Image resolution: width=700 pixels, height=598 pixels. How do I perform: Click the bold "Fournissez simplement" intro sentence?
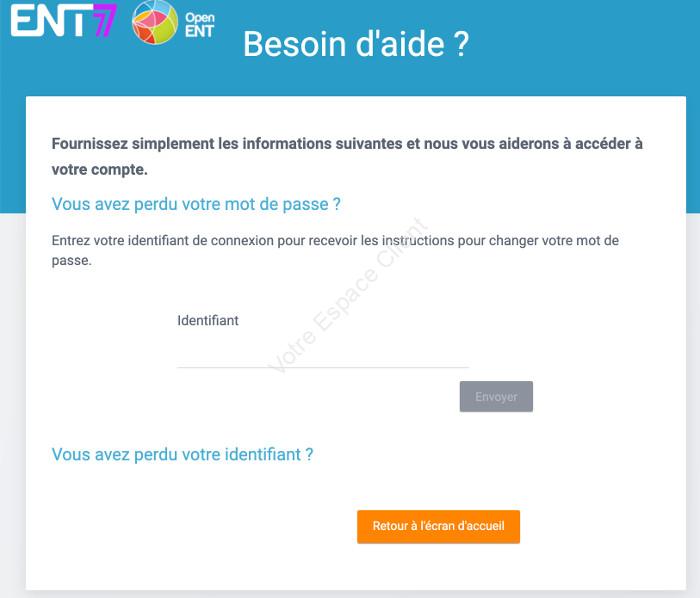tap(347, 144)
